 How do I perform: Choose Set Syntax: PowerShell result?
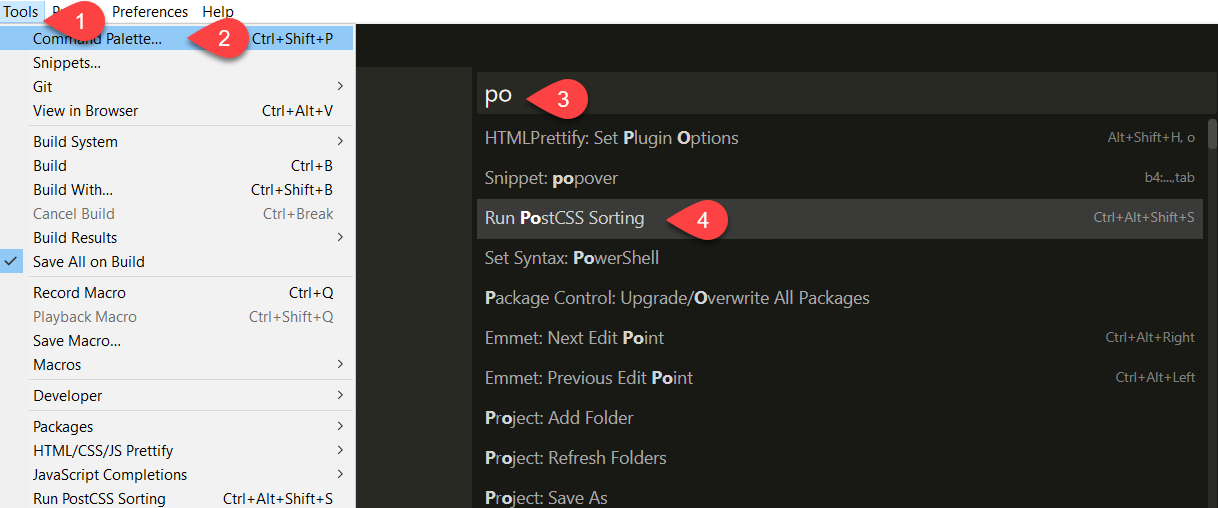coord(572,258)
